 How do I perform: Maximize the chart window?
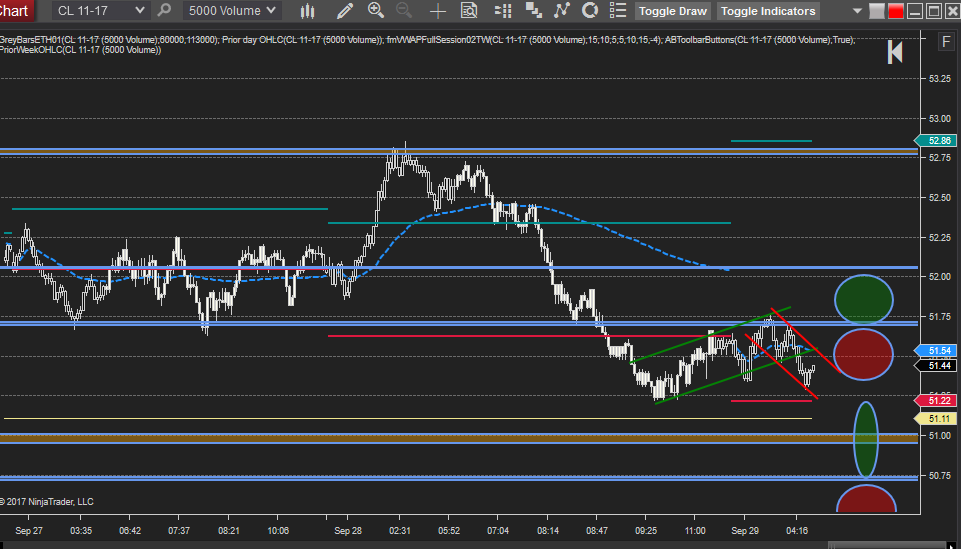pyautogui.click(x=934, y=11)
